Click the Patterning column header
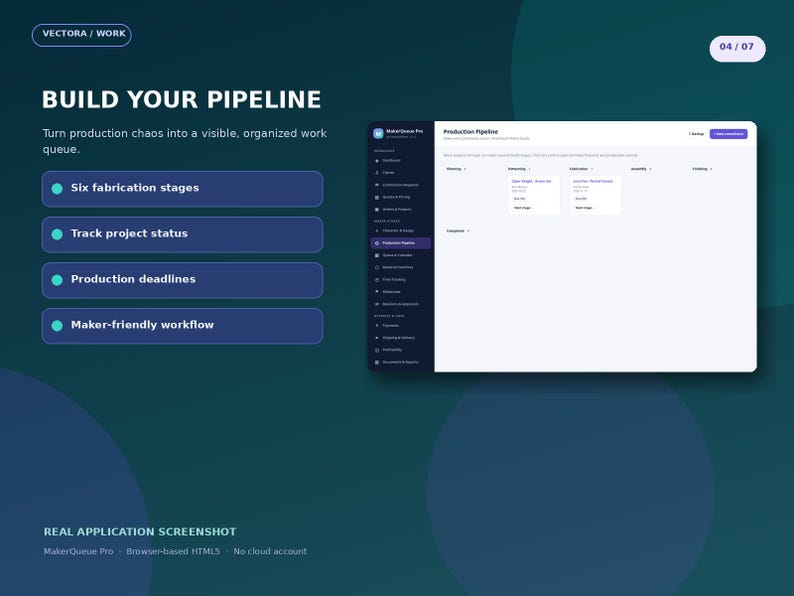The image size is (794, 596). 519,169
